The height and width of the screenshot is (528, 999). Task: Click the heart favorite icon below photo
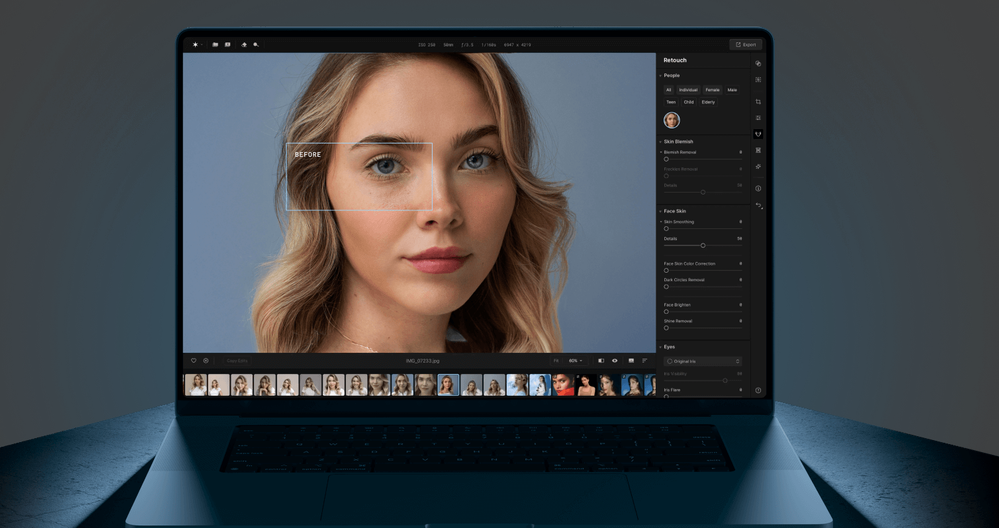pyautogui.click(x=194, y=361)
